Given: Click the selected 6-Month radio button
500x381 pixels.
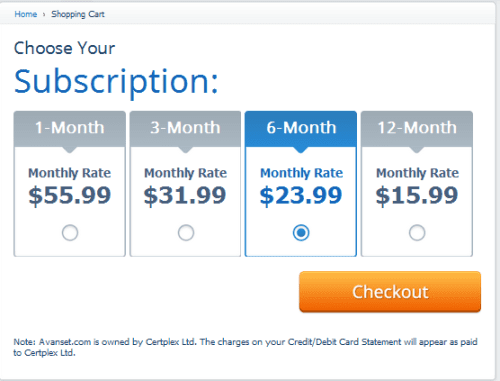Looking at the screenshot, I should click(x=301, y=233).
